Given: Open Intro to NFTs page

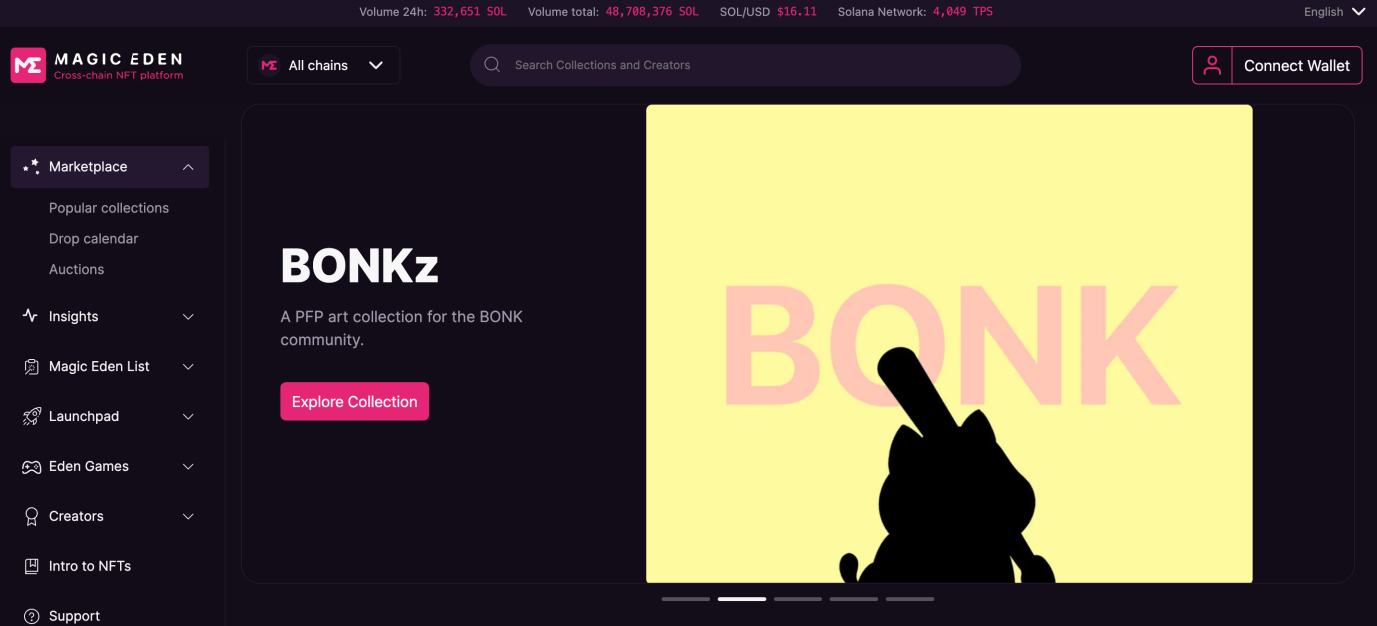Looking at the screenshot, I should (x=90, y=566).
